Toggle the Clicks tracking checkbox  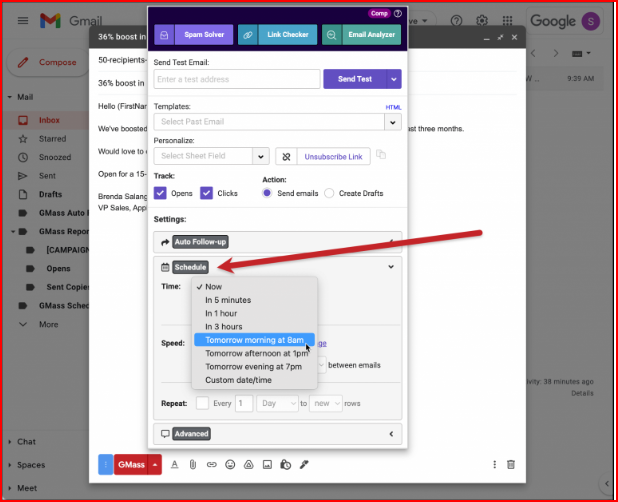207,193
